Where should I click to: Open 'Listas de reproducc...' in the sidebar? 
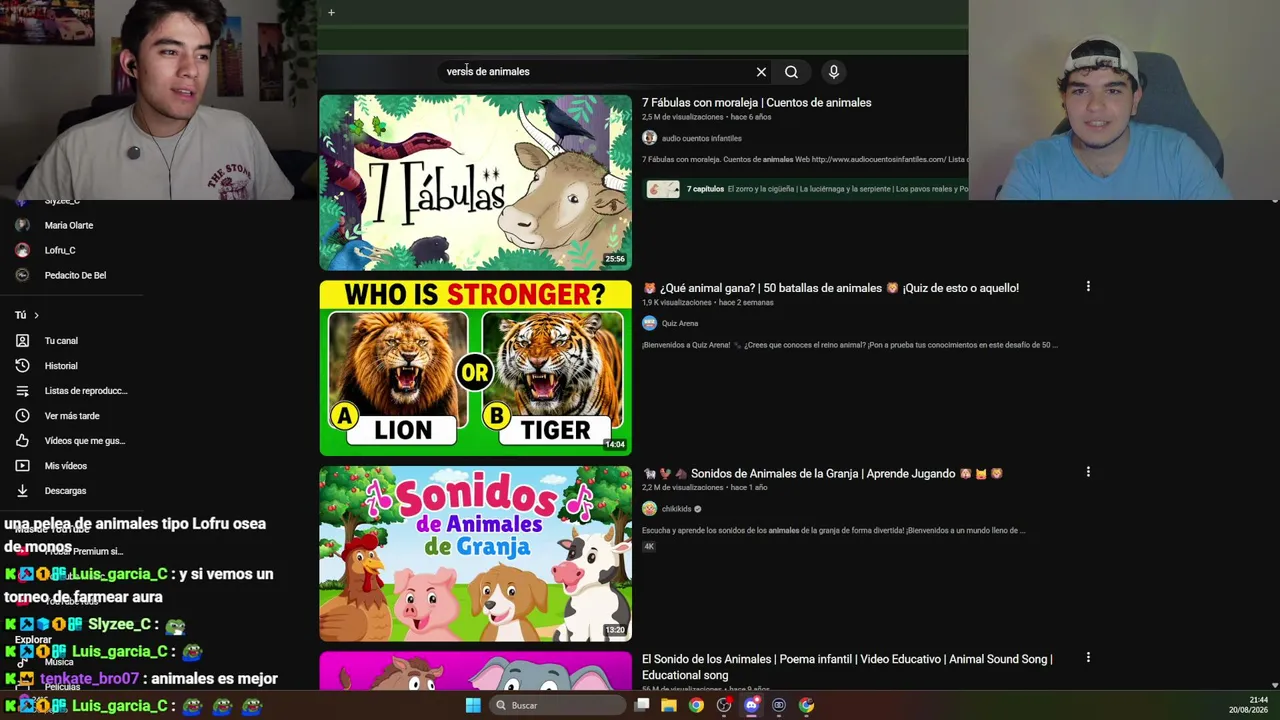[x=86, y=391]
